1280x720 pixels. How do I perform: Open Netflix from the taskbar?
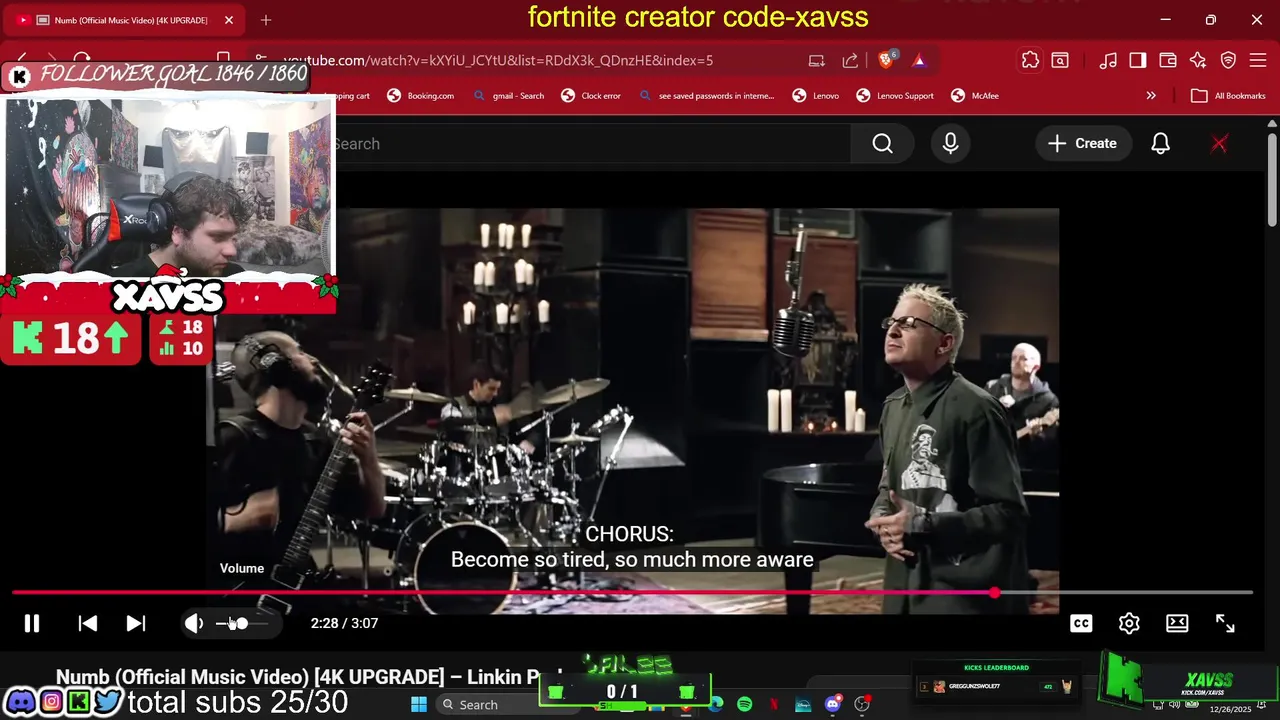tap(774, 705)
